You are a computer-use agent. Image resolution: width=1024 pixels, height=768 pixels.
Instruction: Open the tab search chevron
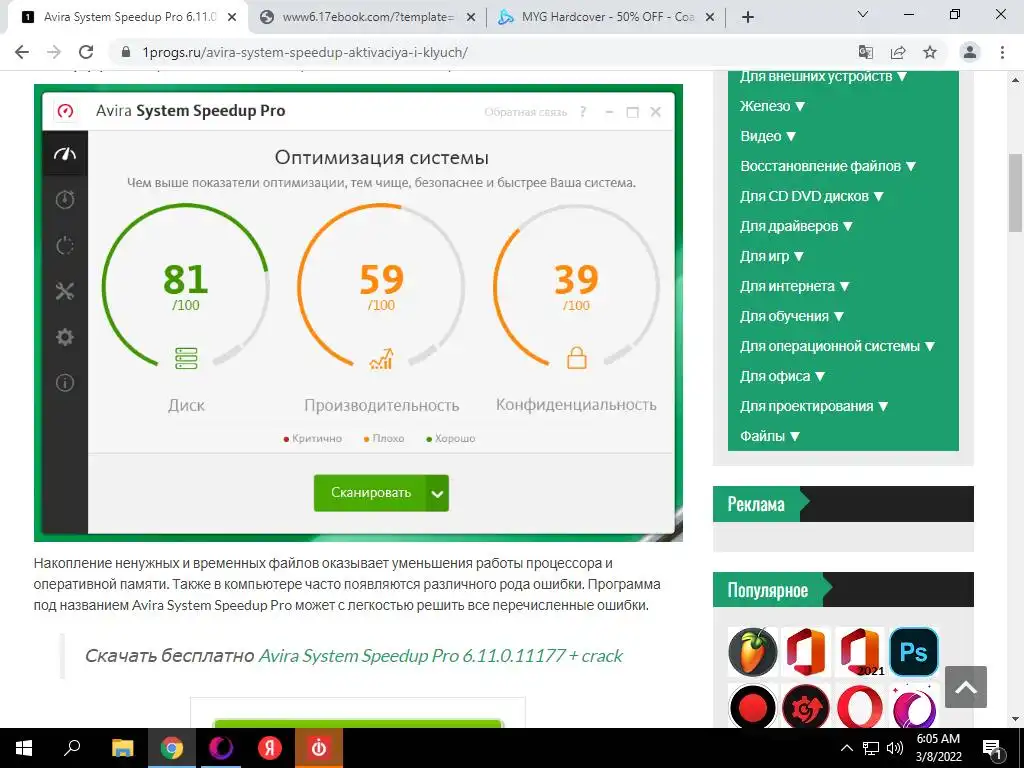click(863, 14)
